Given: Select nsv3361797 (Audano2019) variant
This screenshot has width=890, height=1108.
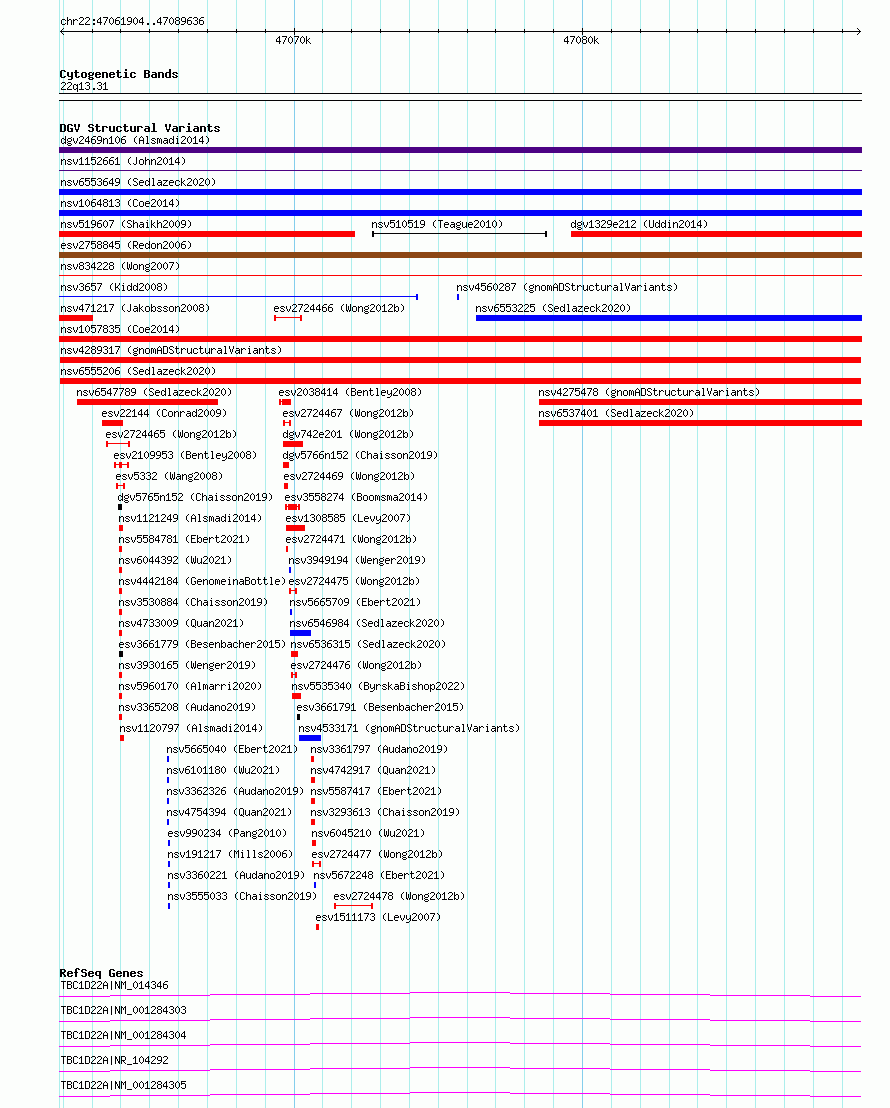Looking at the screenshot, I should point(380,749).
